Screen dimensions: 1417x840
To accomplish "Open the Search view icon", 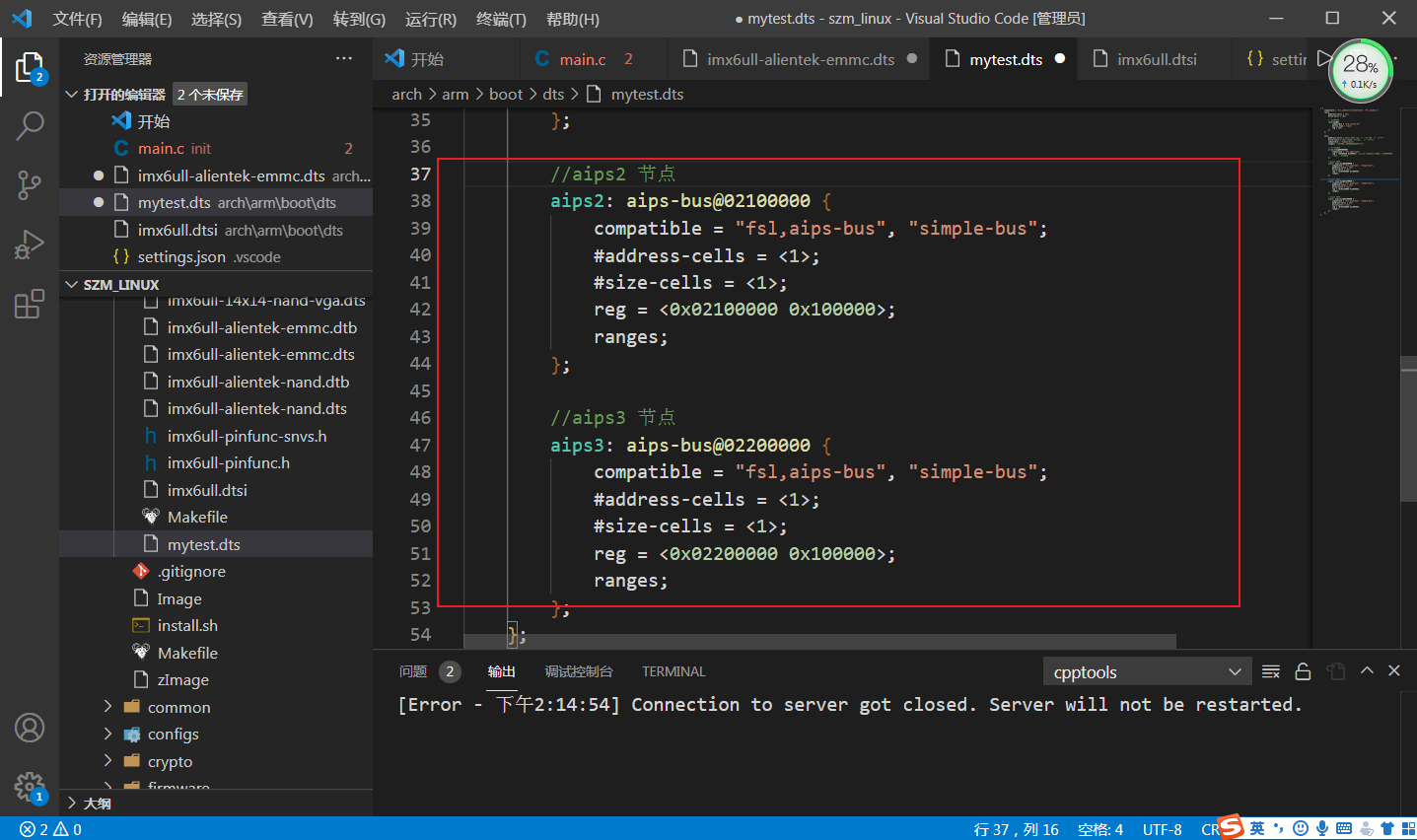I will [30, 126].
